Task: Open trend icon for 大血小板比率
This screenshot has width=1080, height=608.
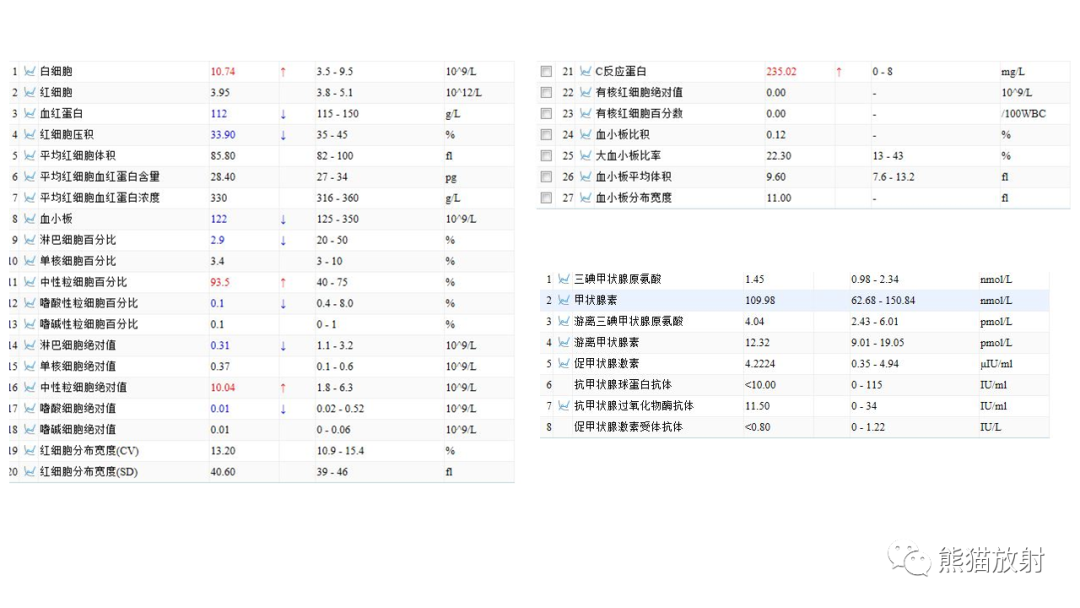Action: click(x=585, y=156)
